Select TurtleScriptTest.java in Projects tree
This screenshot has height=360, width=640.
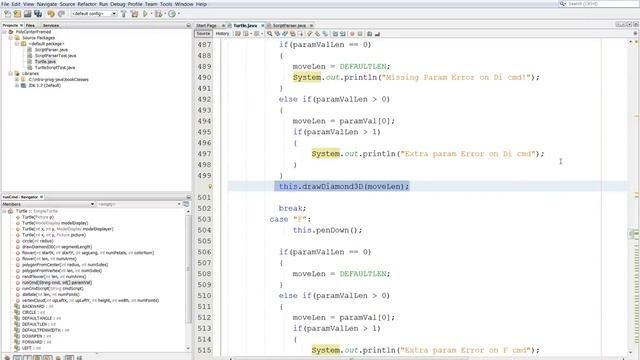(x=55, y=68)
